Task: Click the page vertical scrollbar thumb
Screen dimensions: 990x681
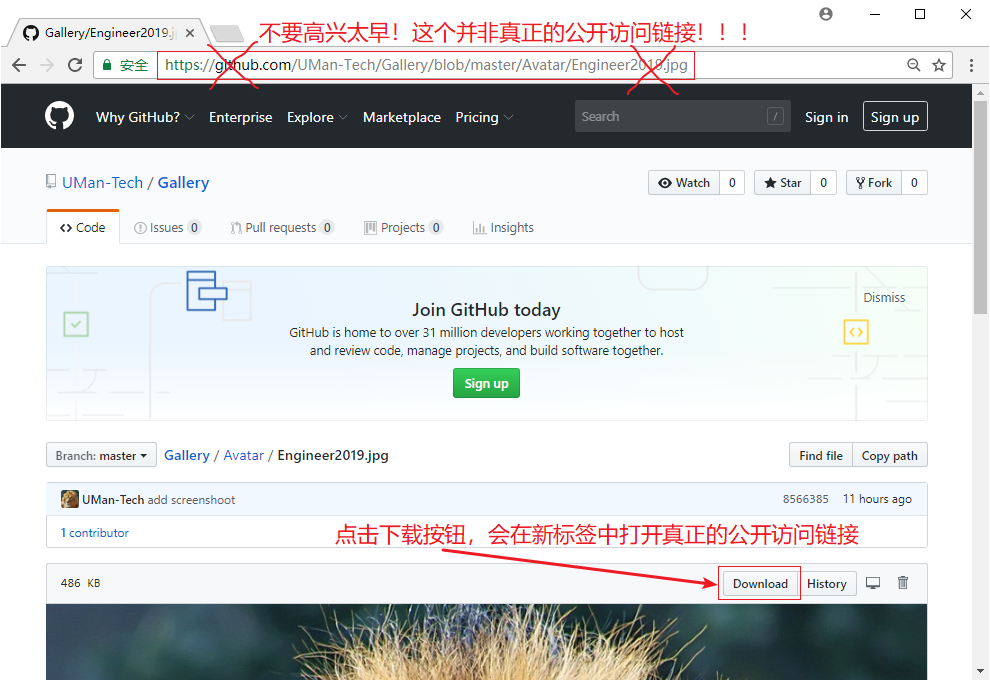Action: [980, 206]
